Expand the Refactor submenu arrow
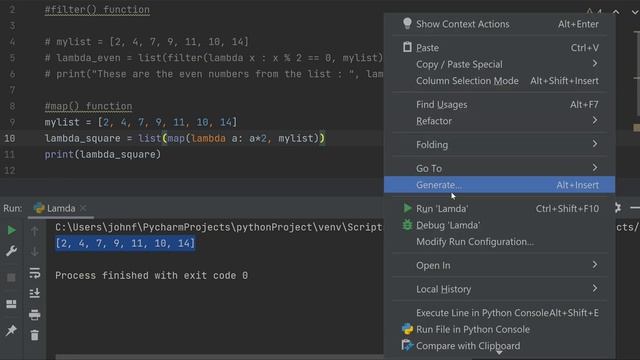 click(x=595, y=120)
